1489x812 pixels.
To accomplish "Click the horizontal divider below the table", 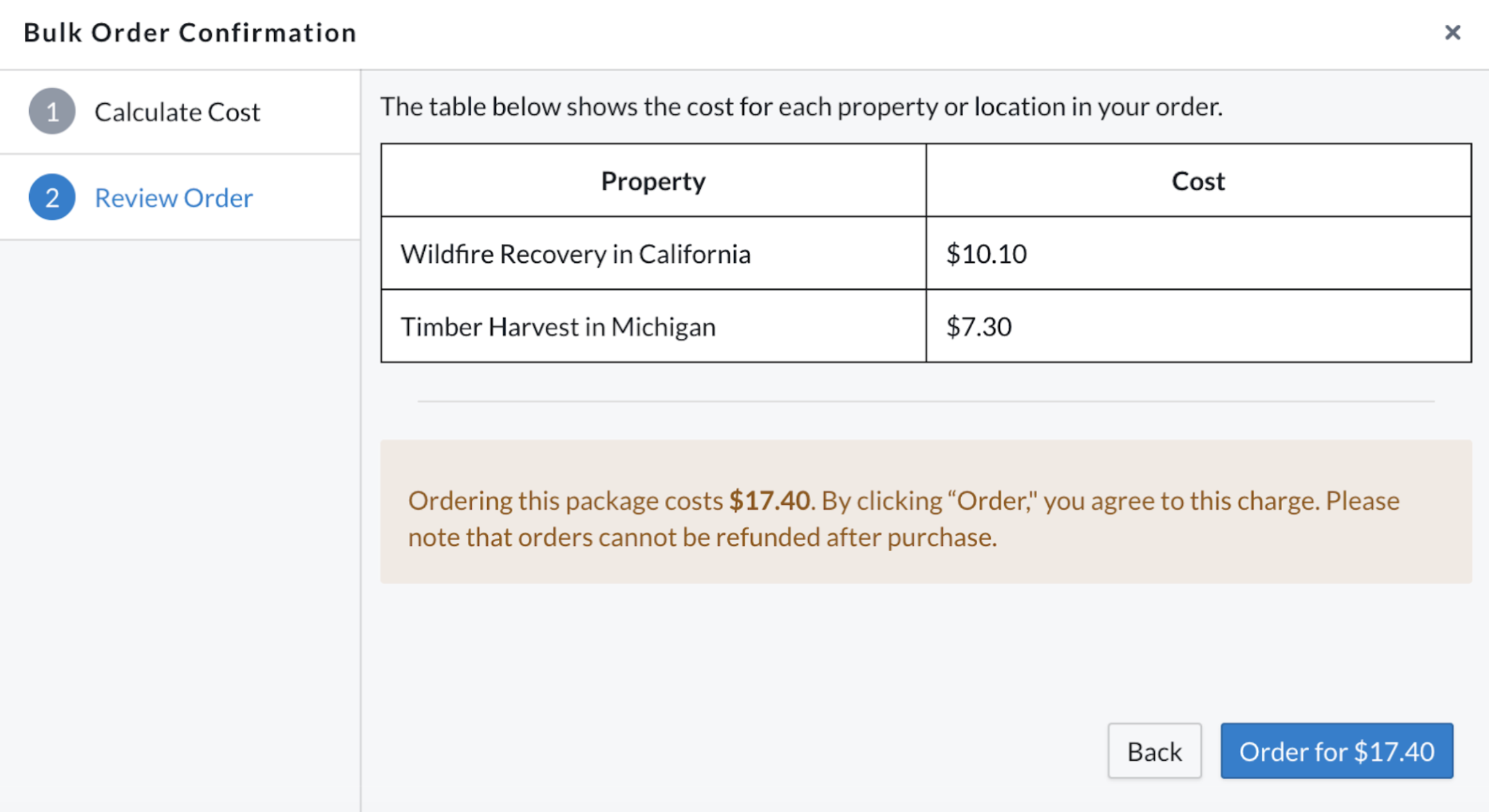I will click(x=926, y=401).
